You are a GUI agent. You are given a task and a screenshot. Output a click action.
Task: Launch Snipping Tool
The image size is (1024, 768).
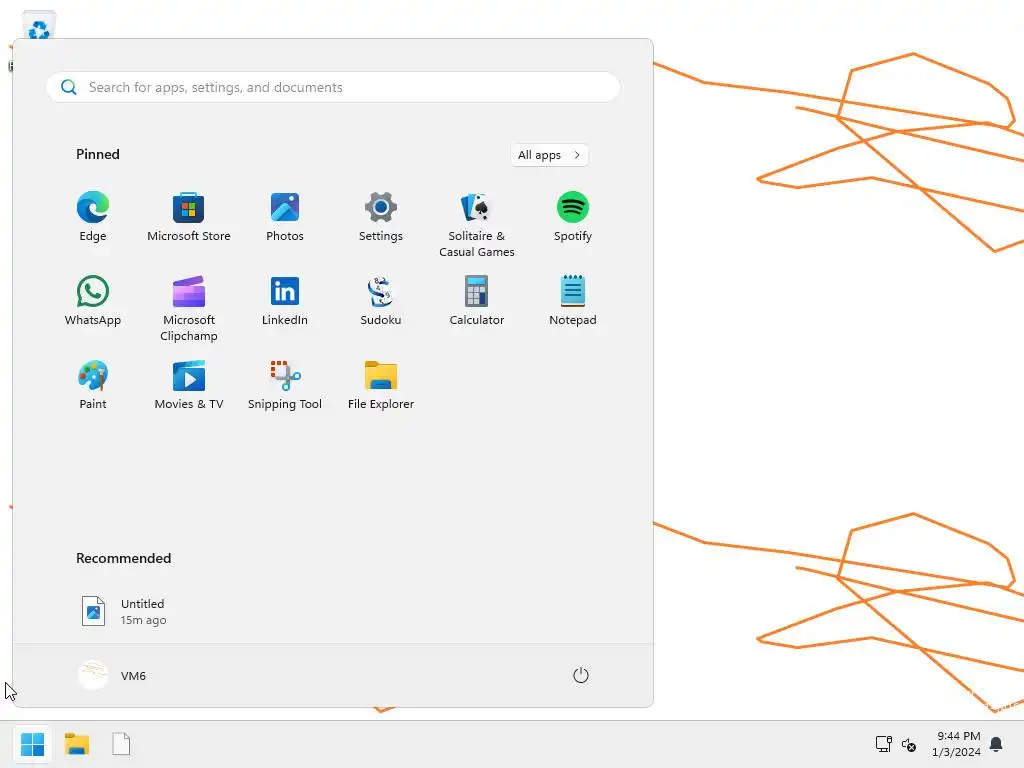coord(285,385)
